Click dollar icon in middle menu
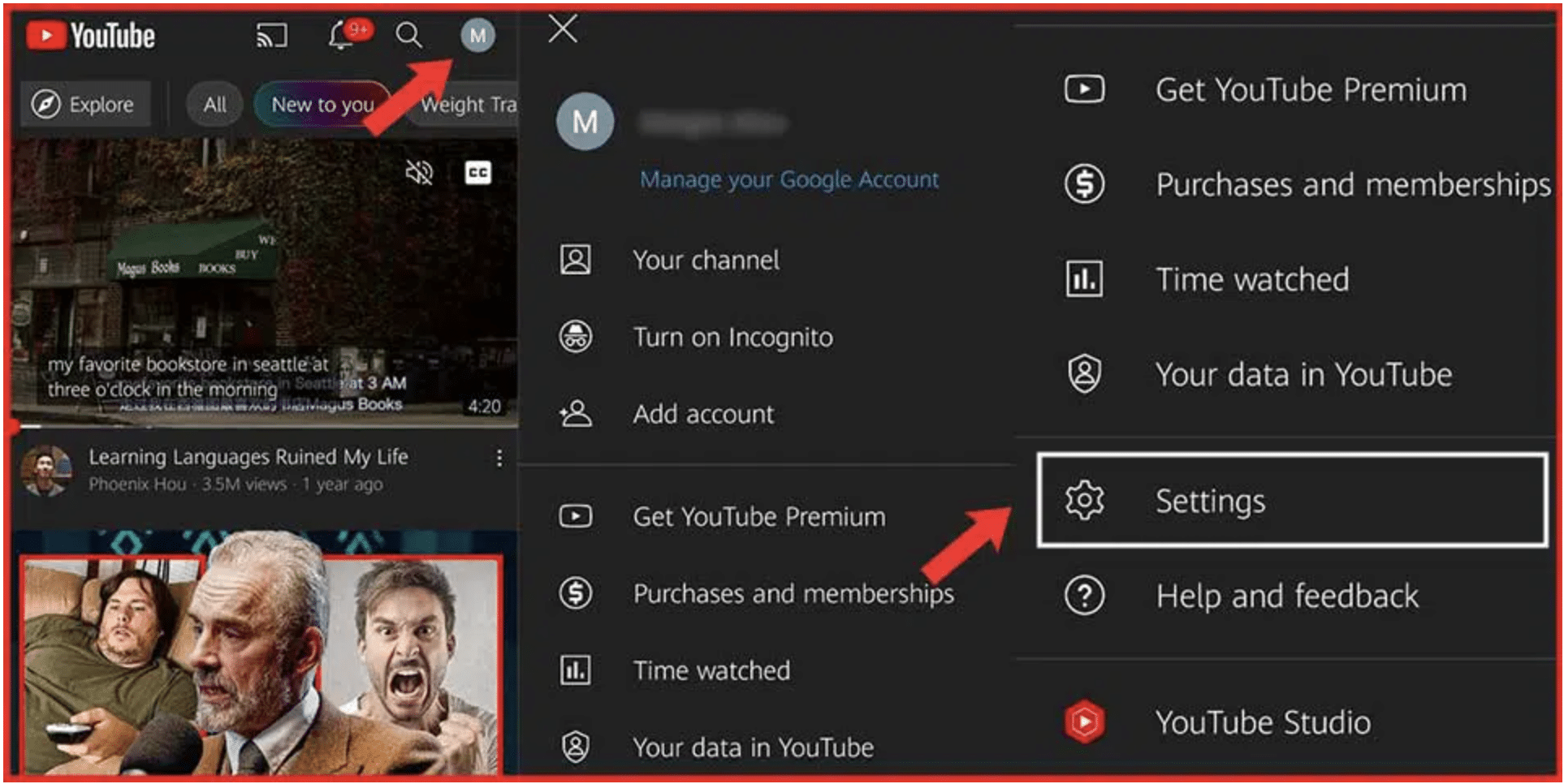This screenshot has height=784, width=1564. click(575, 592)
